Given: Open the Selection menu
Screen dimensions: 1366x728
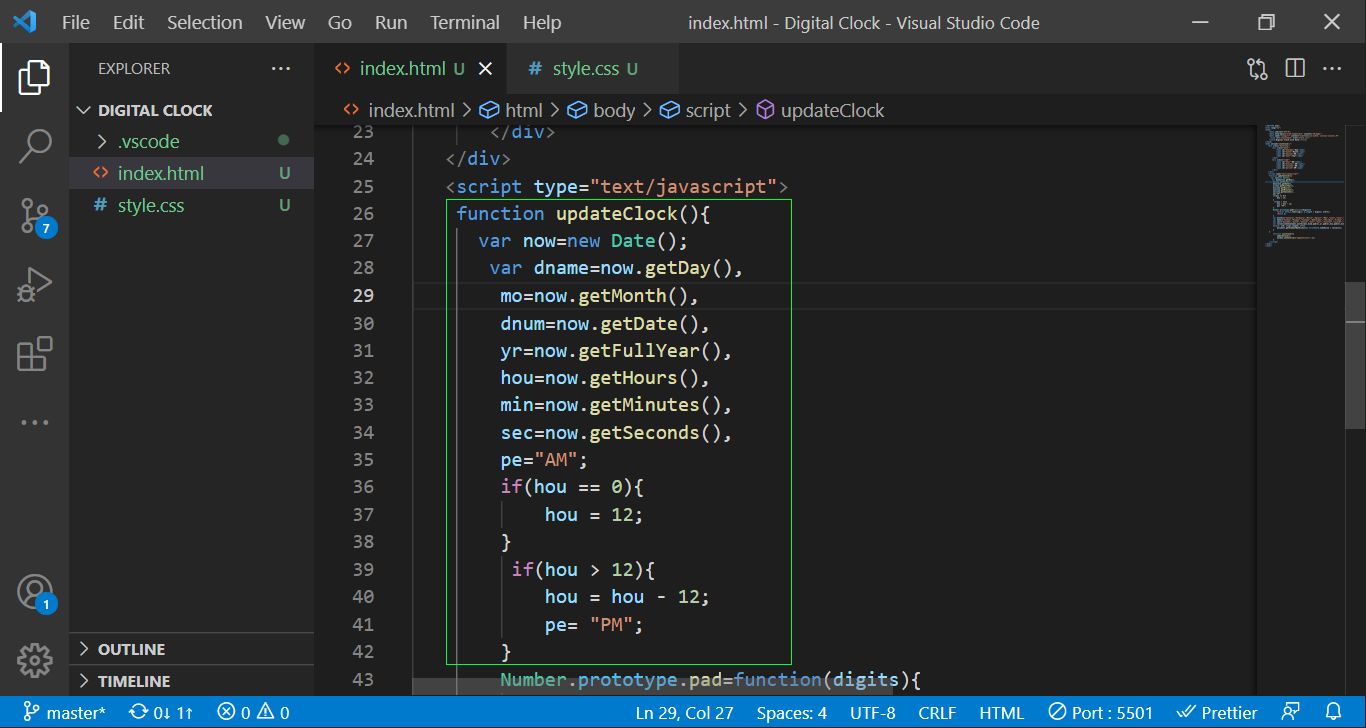Looking at the screenshot, I should coord(205,22).
